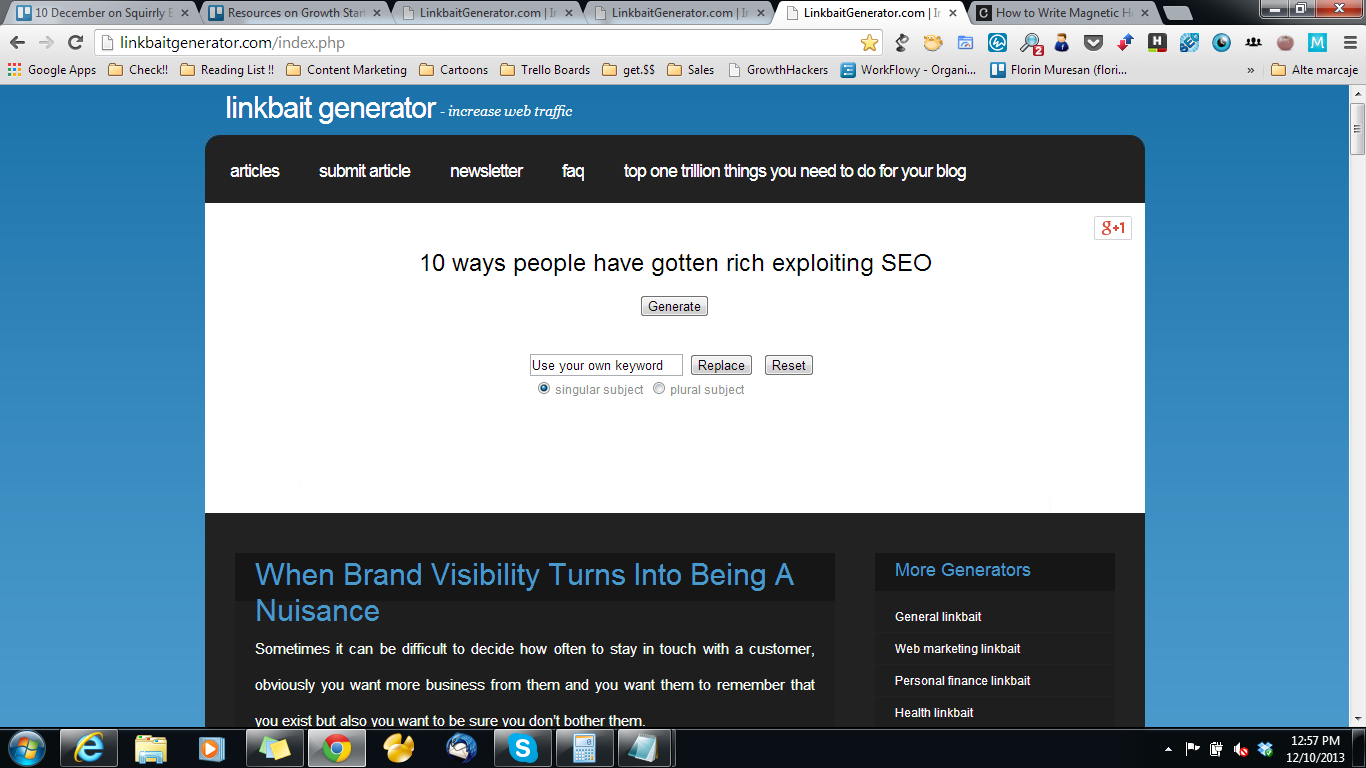Switch to the How to Write Magnetic tab
1366x768 pixels.
pos(1062,13)
